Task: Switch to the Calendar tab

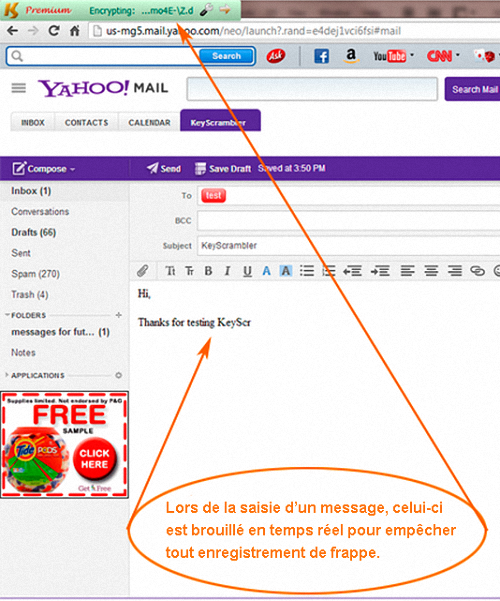Action: click(x=149, y=122)
